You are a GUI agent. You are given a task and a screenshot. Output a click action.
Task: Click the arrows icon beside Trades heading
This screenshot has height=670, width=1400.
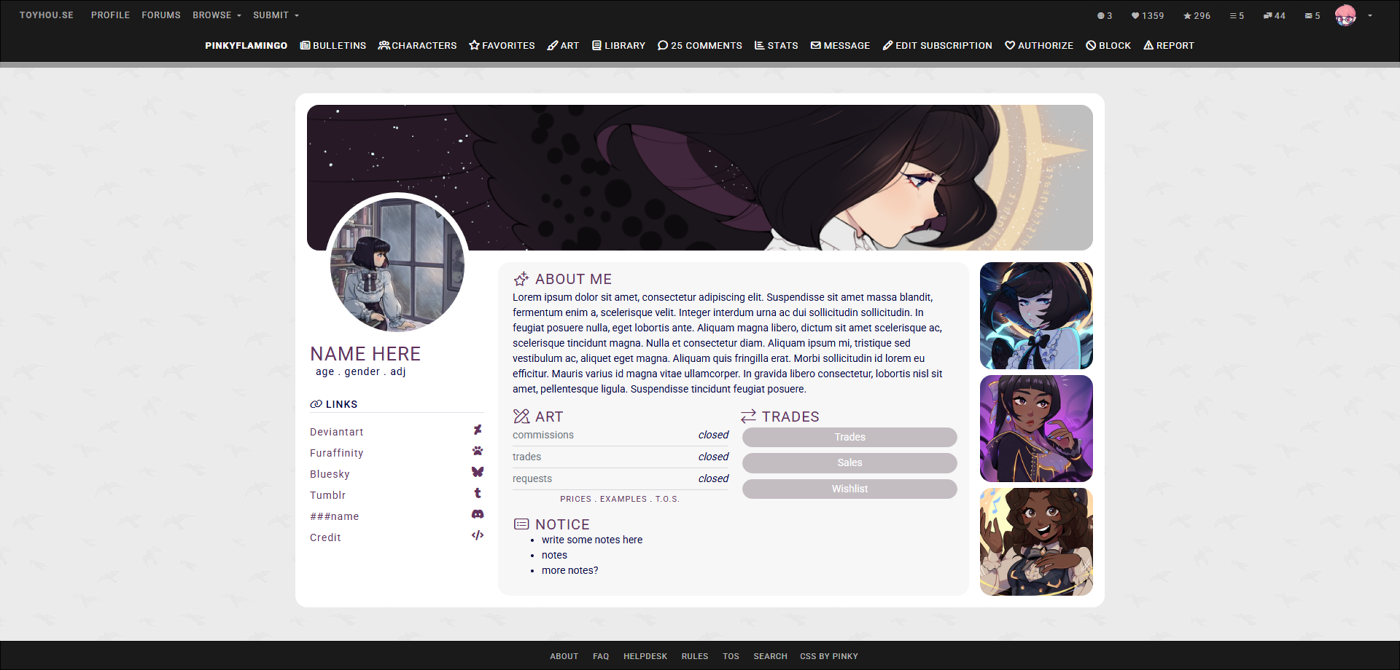coord(748,416)
